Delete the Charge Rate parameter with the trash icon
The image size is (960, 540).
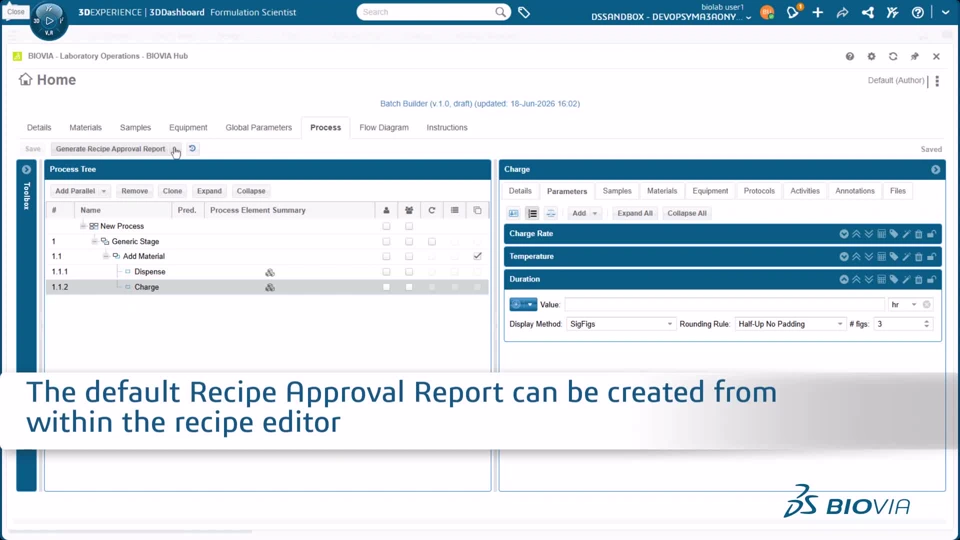tap(918, 234)
